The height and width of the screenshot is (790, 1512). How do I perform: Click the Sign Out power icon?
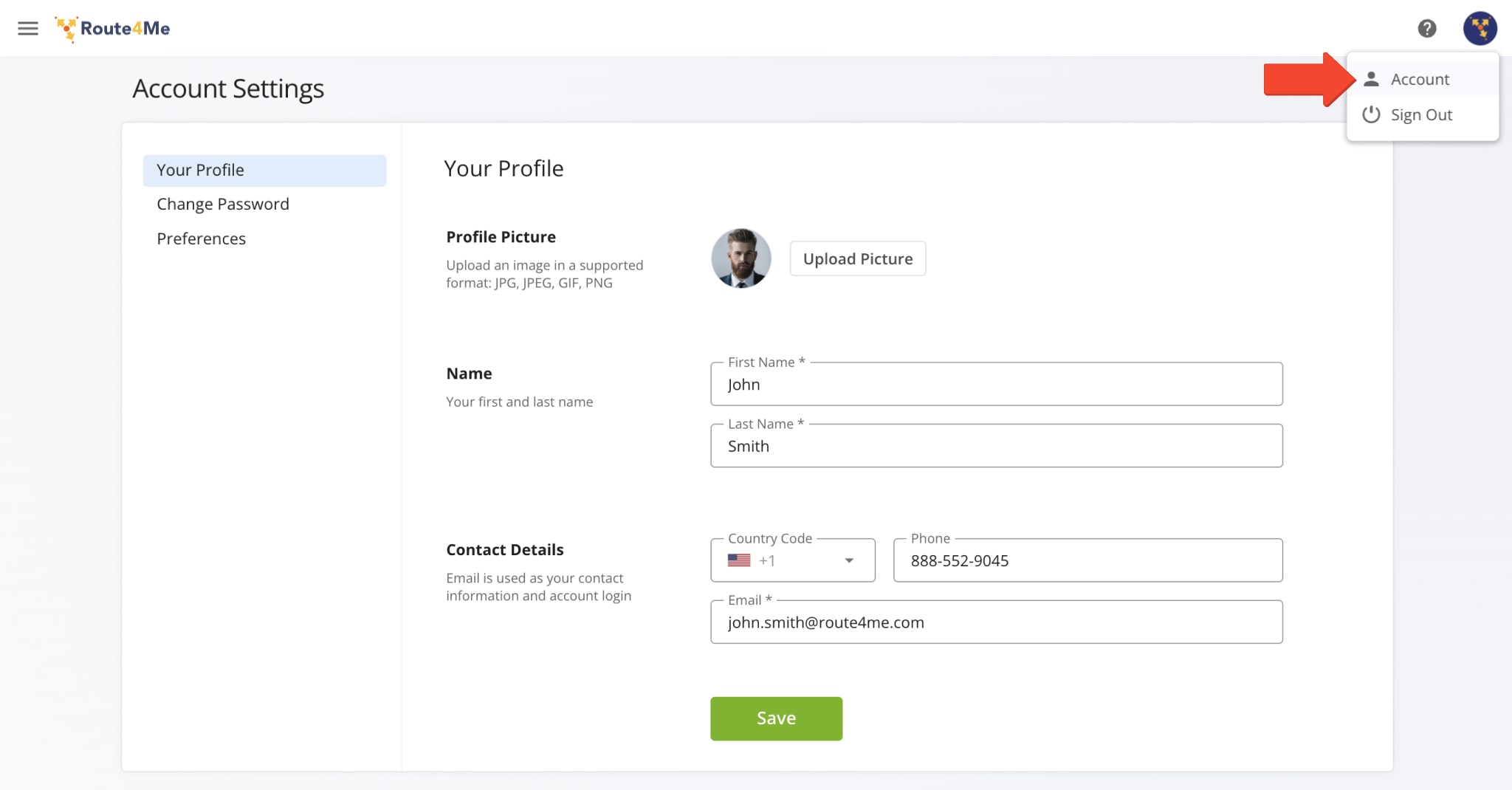[x=1372, y=114]
